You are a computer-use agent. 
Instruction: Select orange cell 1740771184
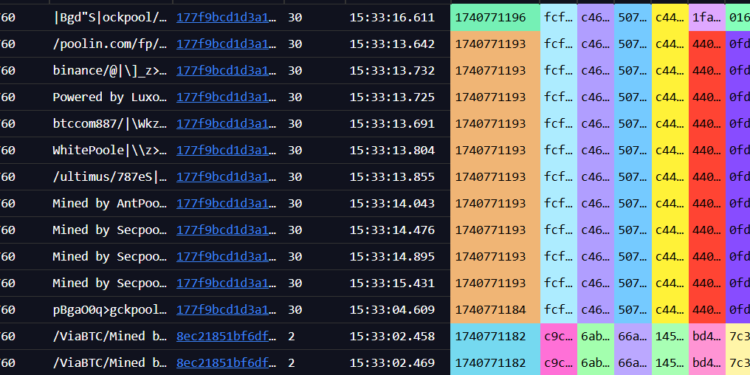495,310
